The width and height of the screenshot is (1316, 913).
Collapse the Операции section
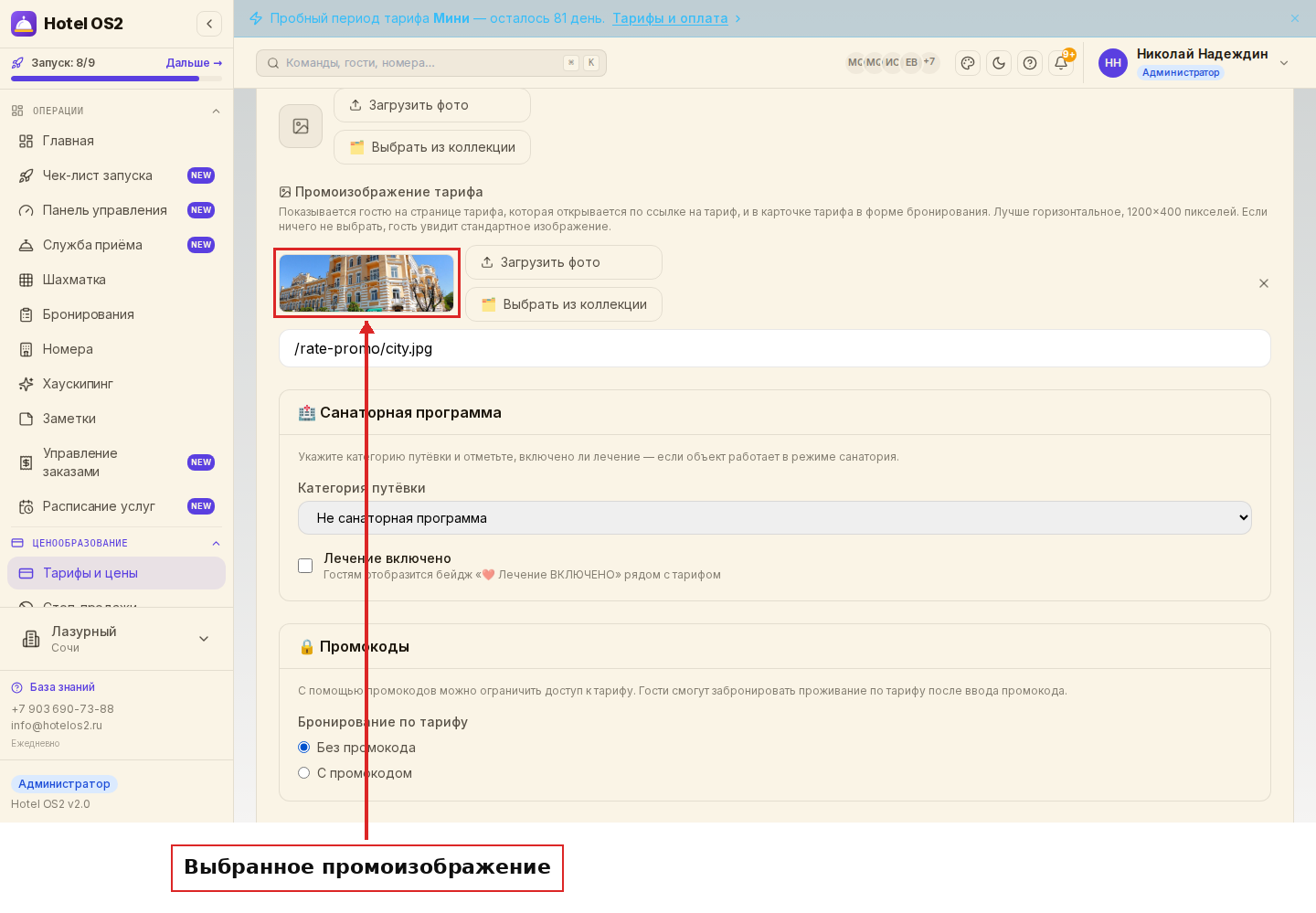point(216,111)
